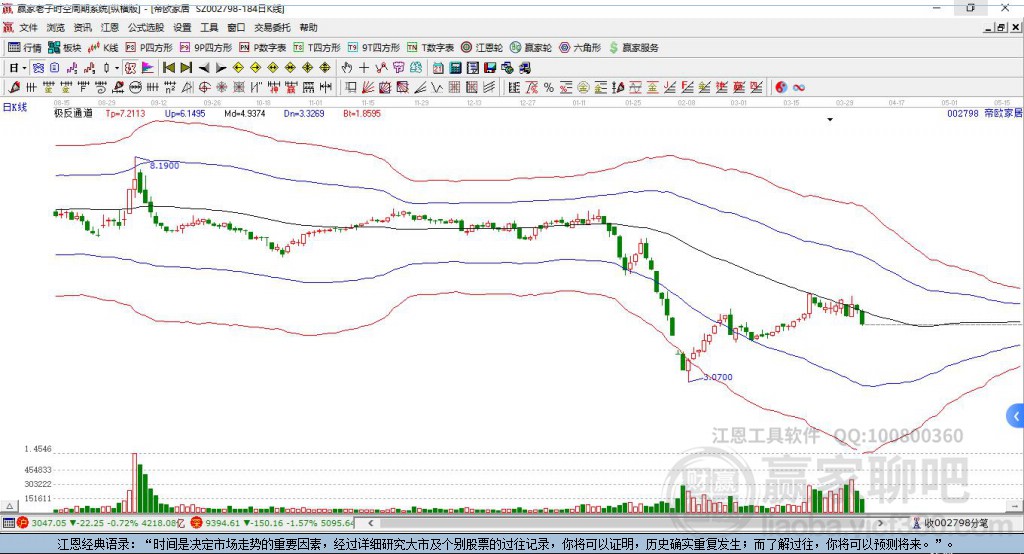1024x554 pixels.
Task: Click Shanghai index 3047.05 in status bar
Action: coord(48,523)
